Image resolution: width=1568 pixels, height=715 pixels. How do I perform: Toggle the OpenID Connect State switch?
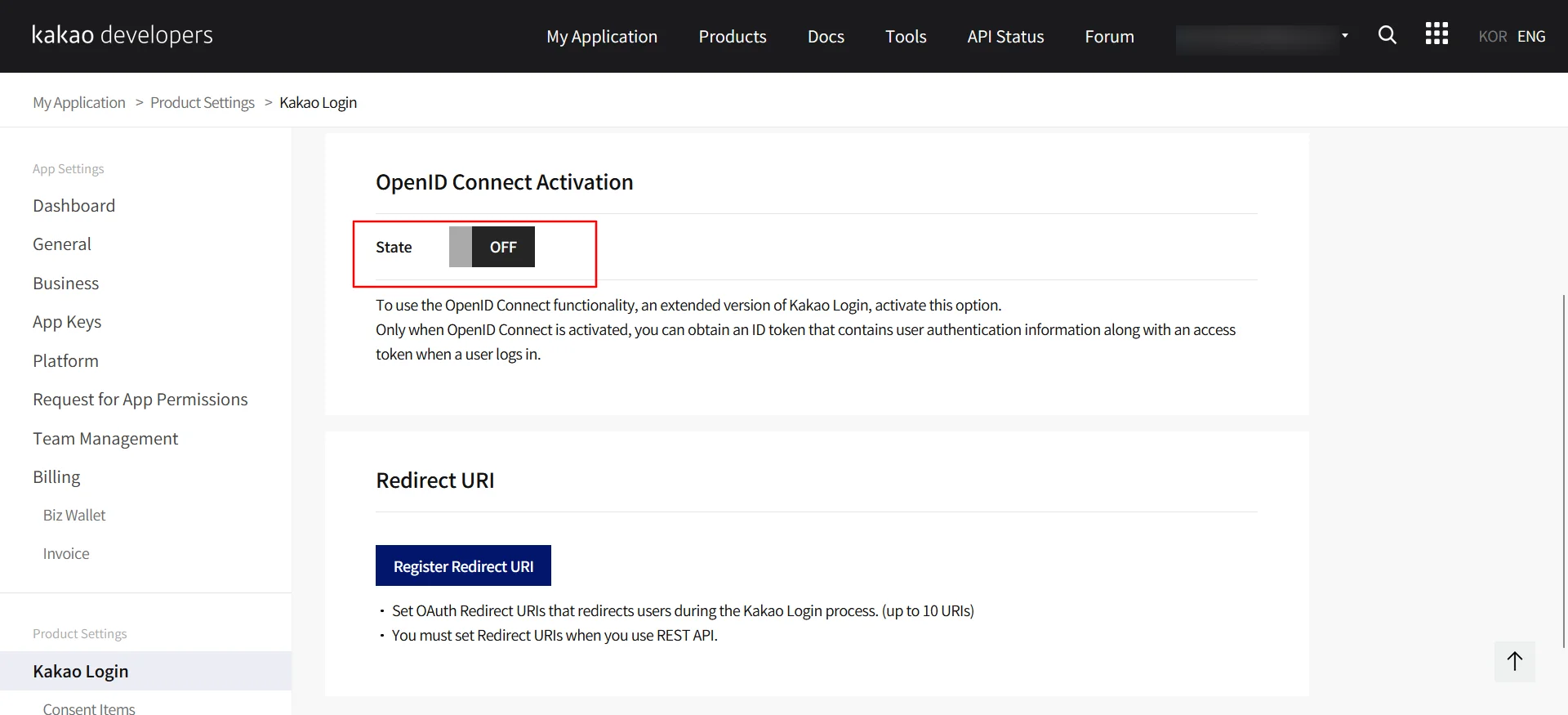pos(492,247)
